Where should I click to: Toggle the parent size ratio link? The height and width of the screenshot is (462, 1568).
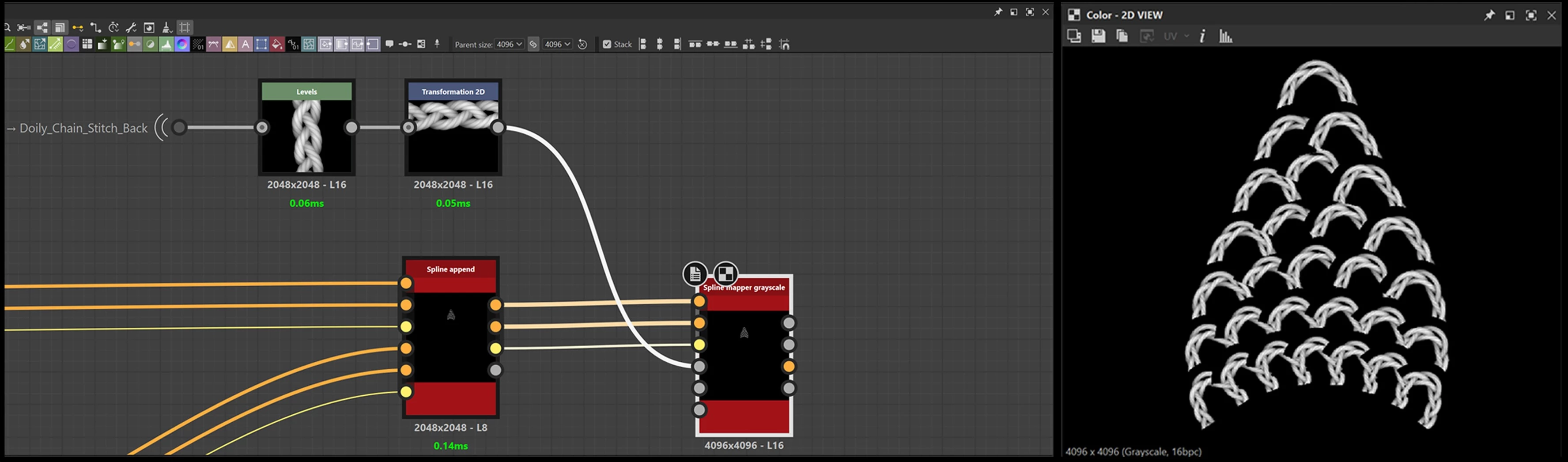tap(533, 45)
